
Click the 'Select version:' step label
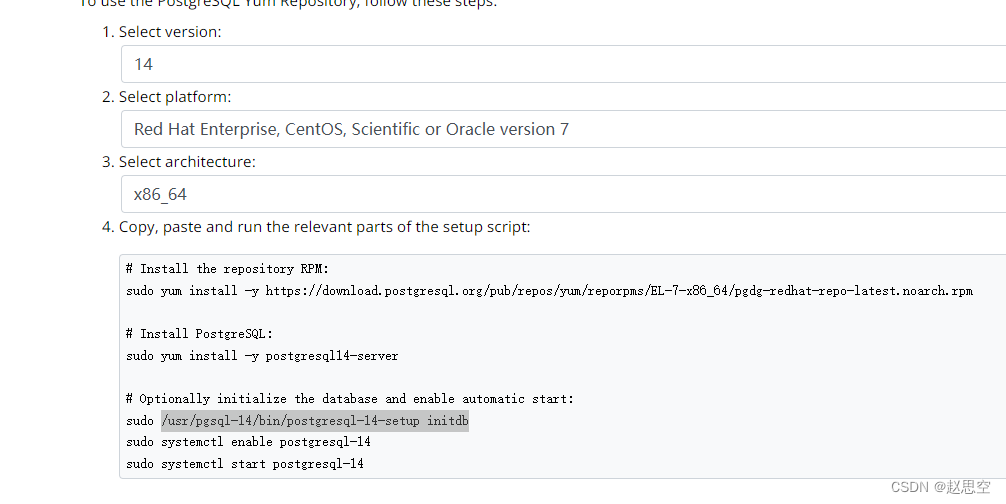tap(170, 32)
